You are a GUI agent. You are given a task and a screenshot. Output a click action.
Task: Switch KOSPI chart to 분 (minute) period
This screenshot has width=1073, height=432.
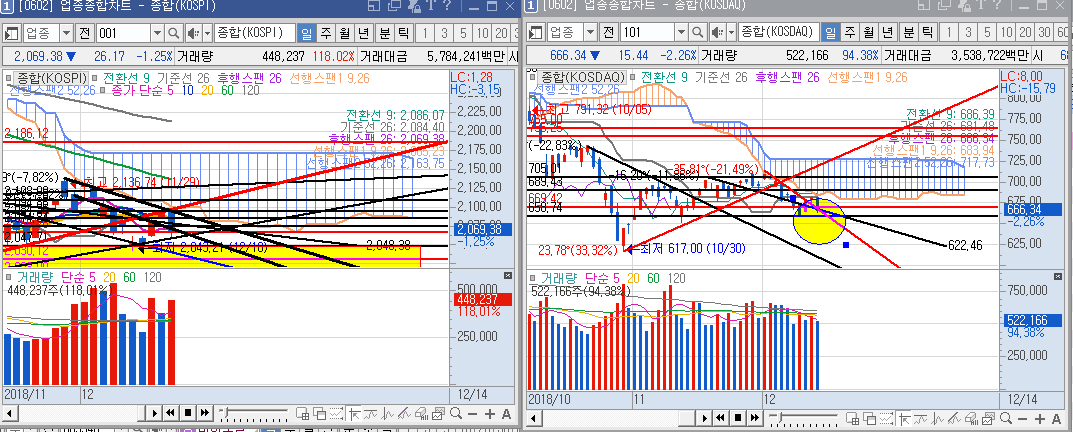[383, 34]
